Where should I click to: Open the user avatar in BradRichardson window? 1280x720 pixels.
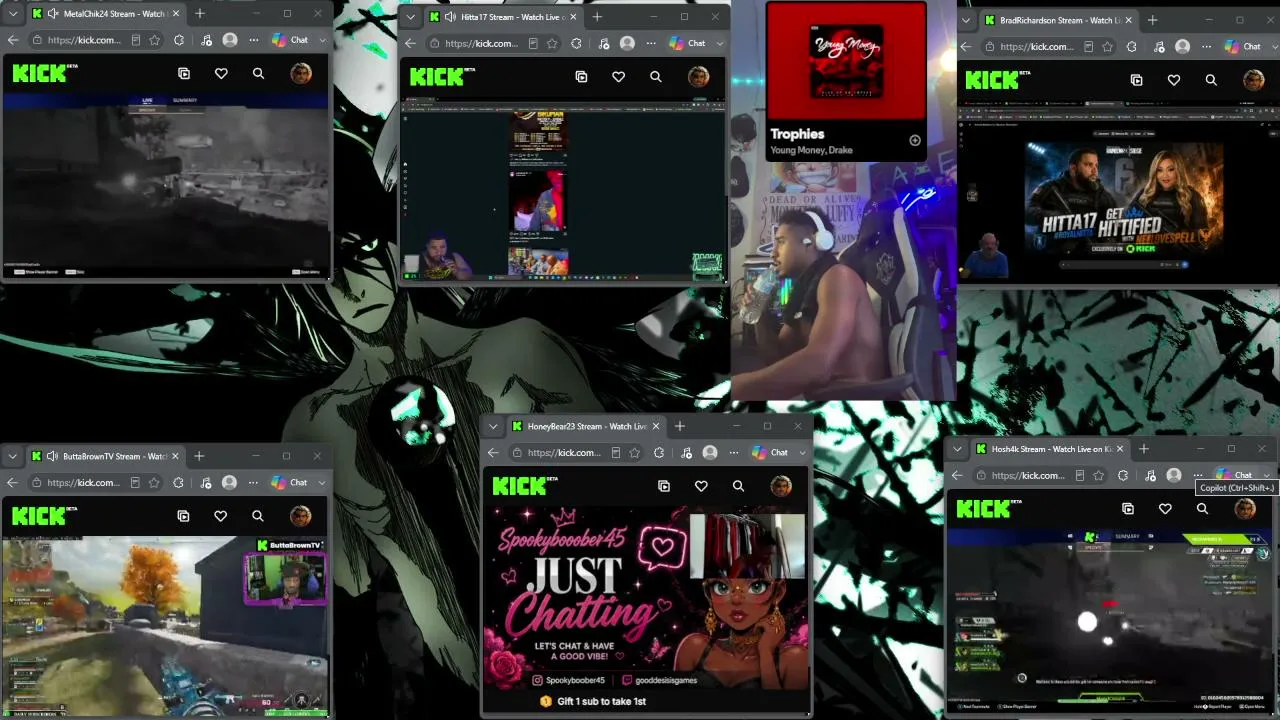pos(1253,80)
